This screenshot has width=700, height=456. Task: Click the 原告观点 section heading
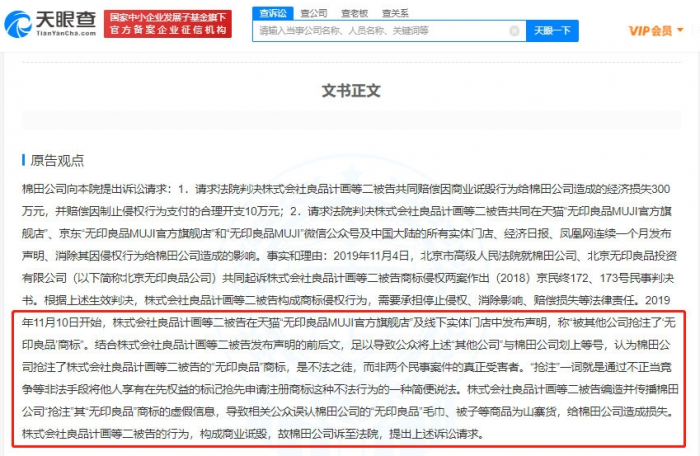[57, 160]
